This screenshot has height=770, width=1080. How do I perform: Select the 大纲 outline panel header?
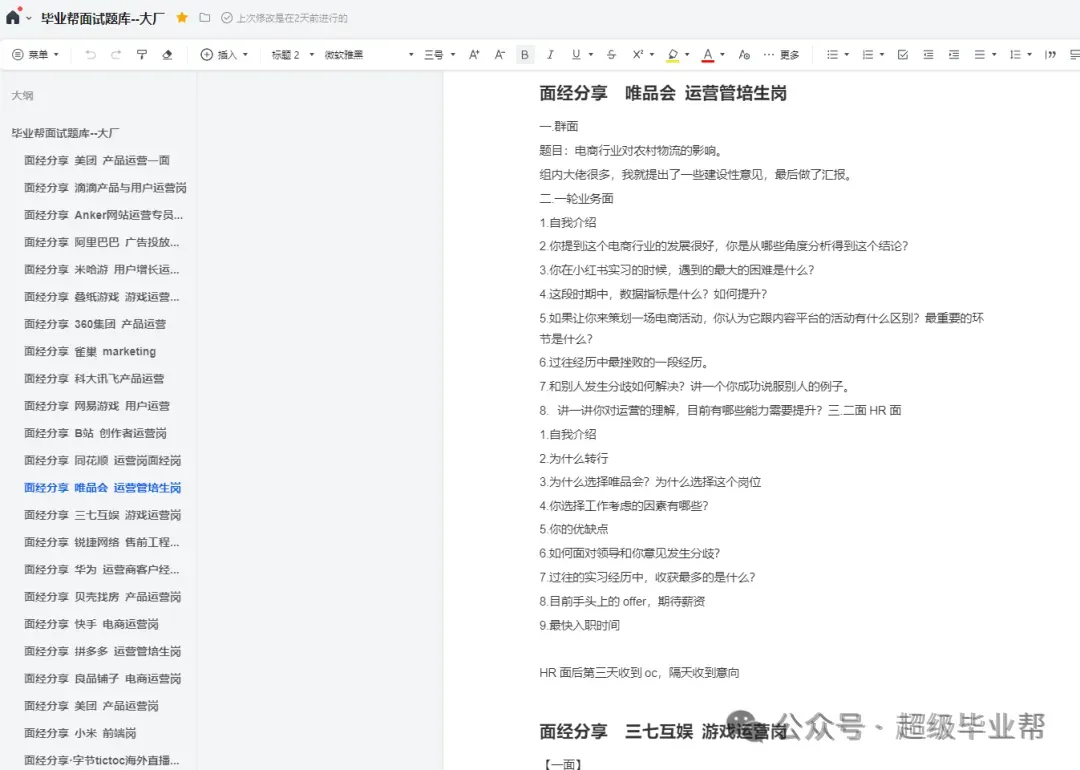pos(22,96)
